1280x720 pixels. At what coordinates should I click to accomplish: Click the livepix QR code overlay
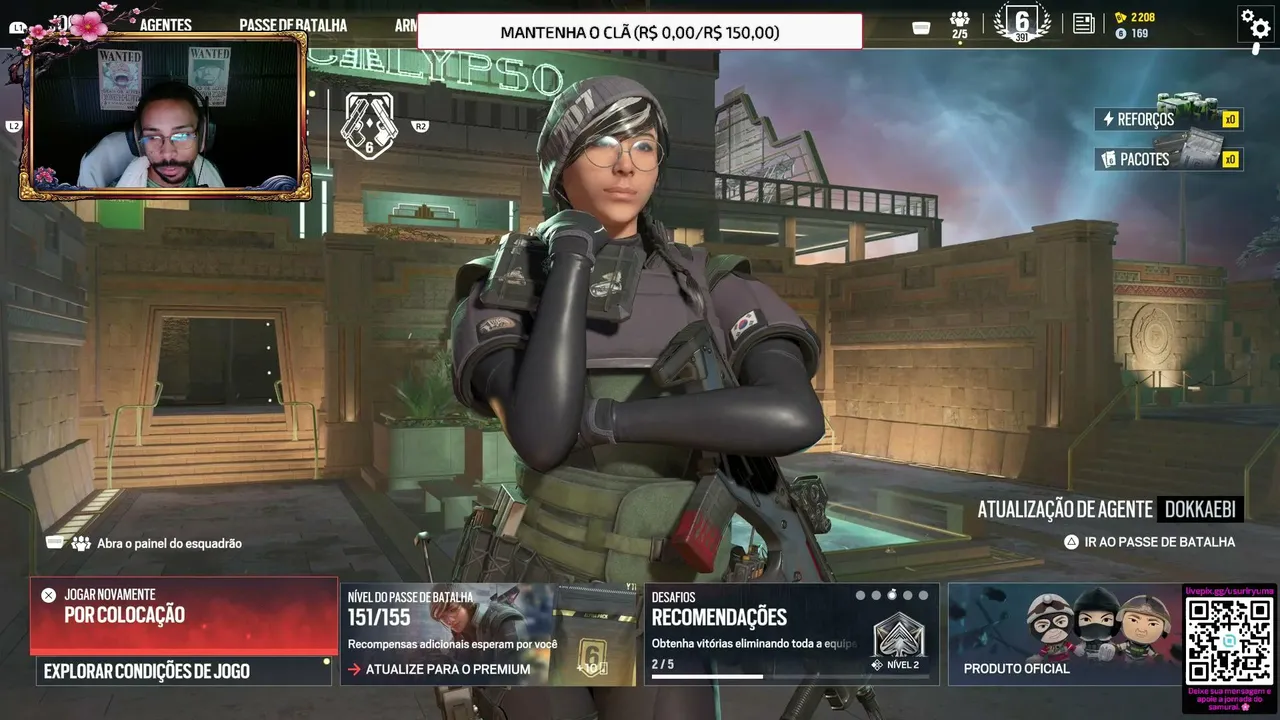tap(1229, 640)
